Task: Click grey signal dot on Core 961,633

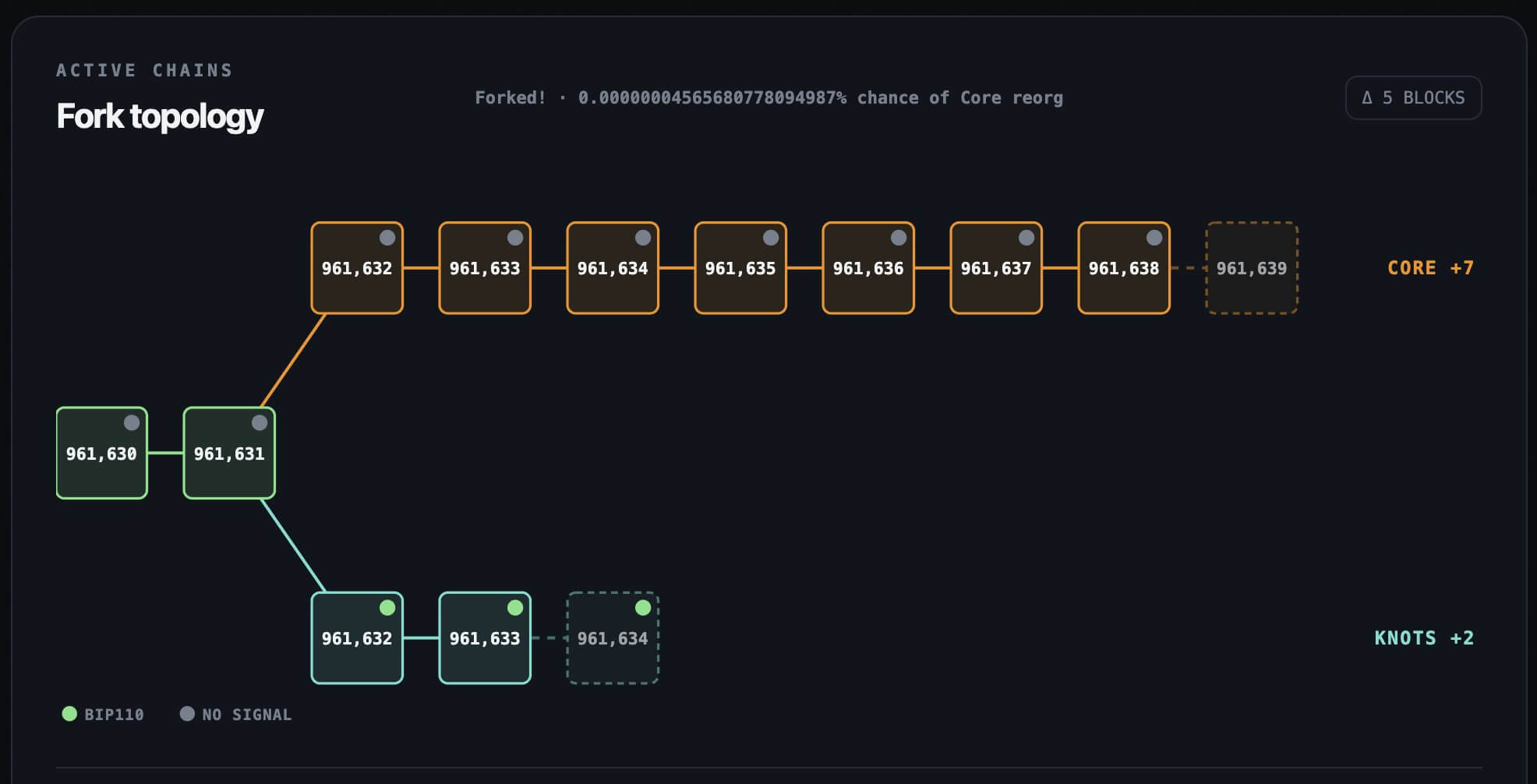Action: click(x=515, y=238)
